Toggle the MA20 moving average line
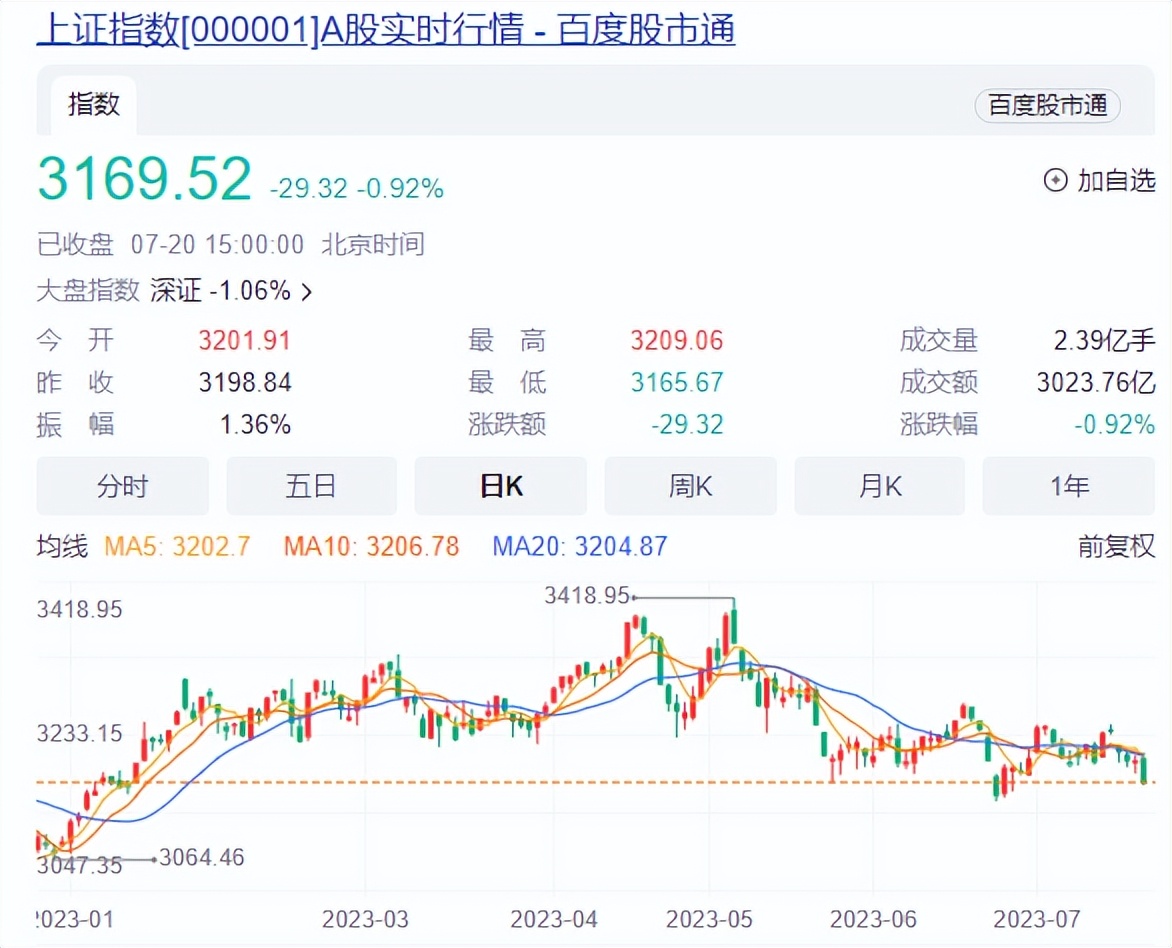 click(577, 546)
